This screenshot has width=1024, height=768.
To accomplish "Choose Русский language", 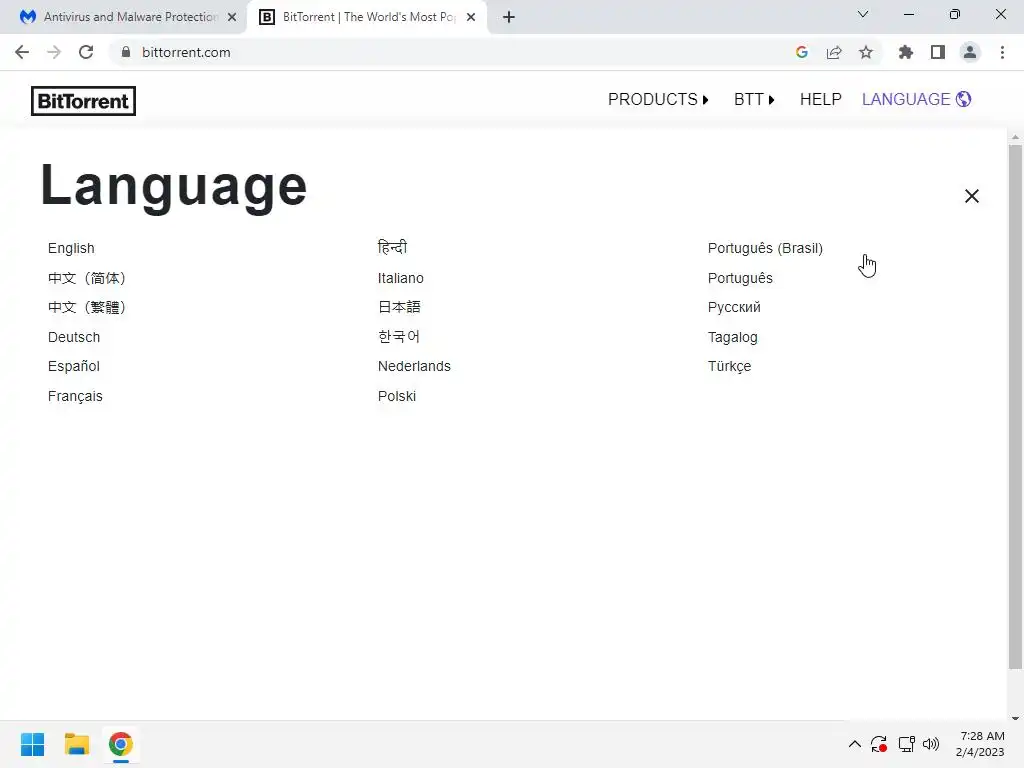I will [734, 307].
